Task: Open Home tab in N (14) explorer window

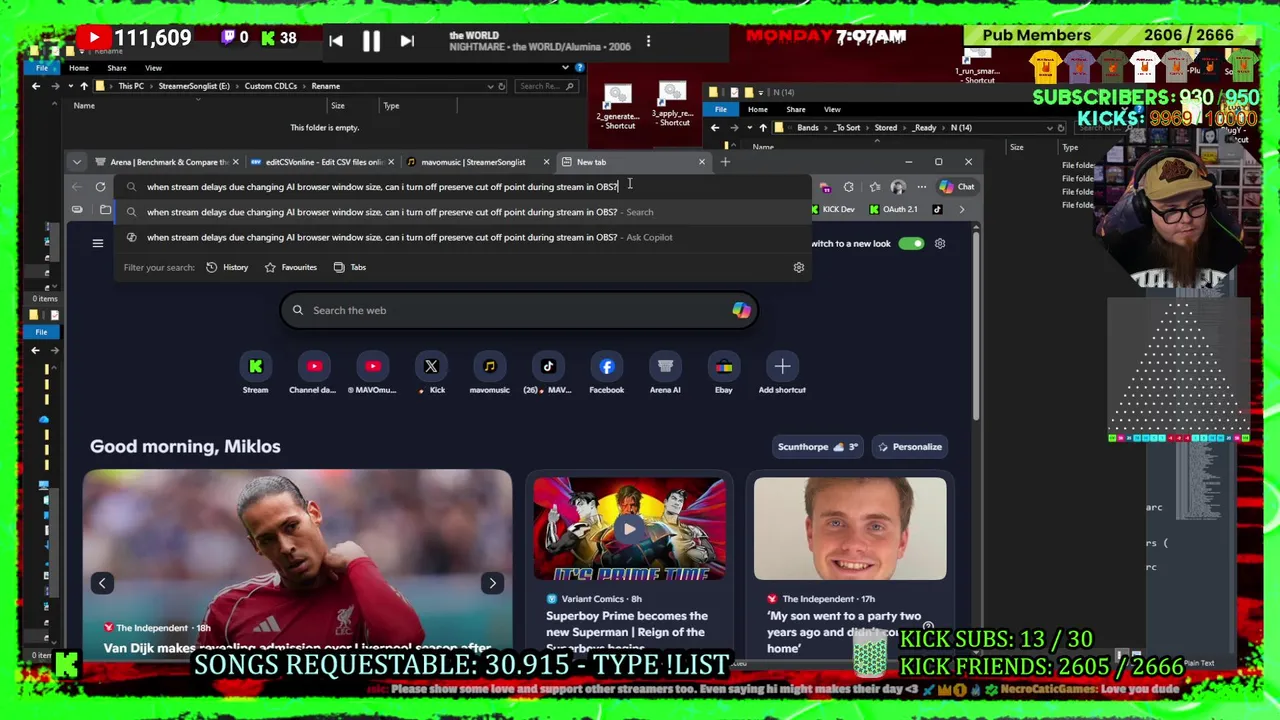Action: click(x=758, y=110)
